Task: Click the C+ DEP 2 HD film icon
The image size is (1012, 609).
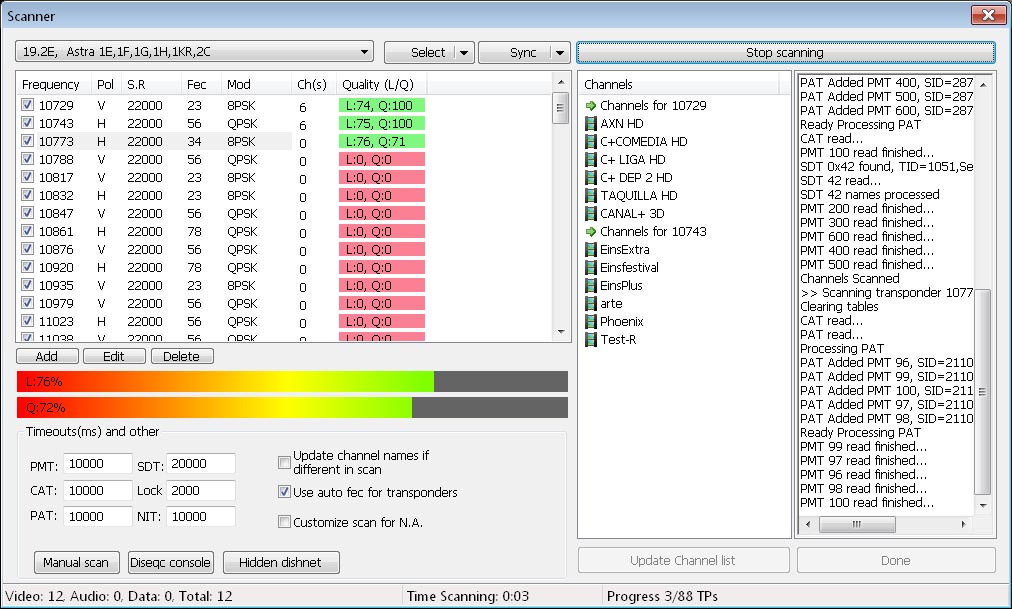Action: click(x=591, y=177)
